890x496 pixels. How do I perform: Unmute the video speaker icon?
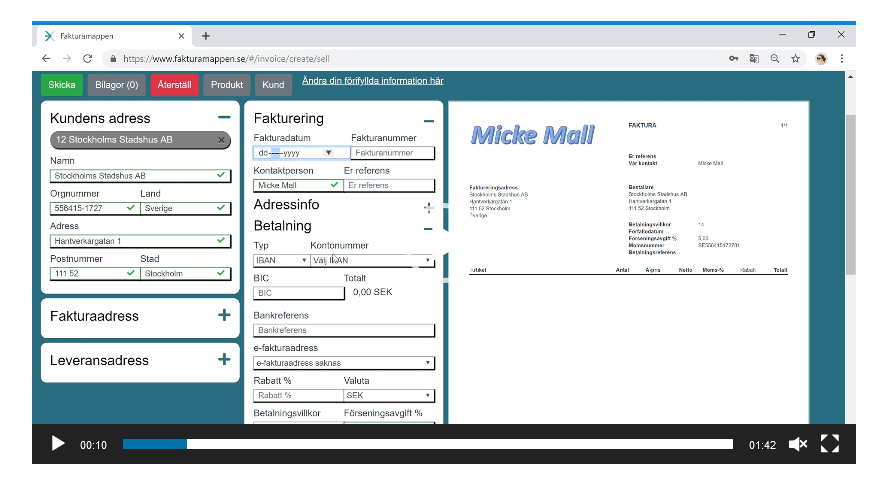[x=797, y=444]
